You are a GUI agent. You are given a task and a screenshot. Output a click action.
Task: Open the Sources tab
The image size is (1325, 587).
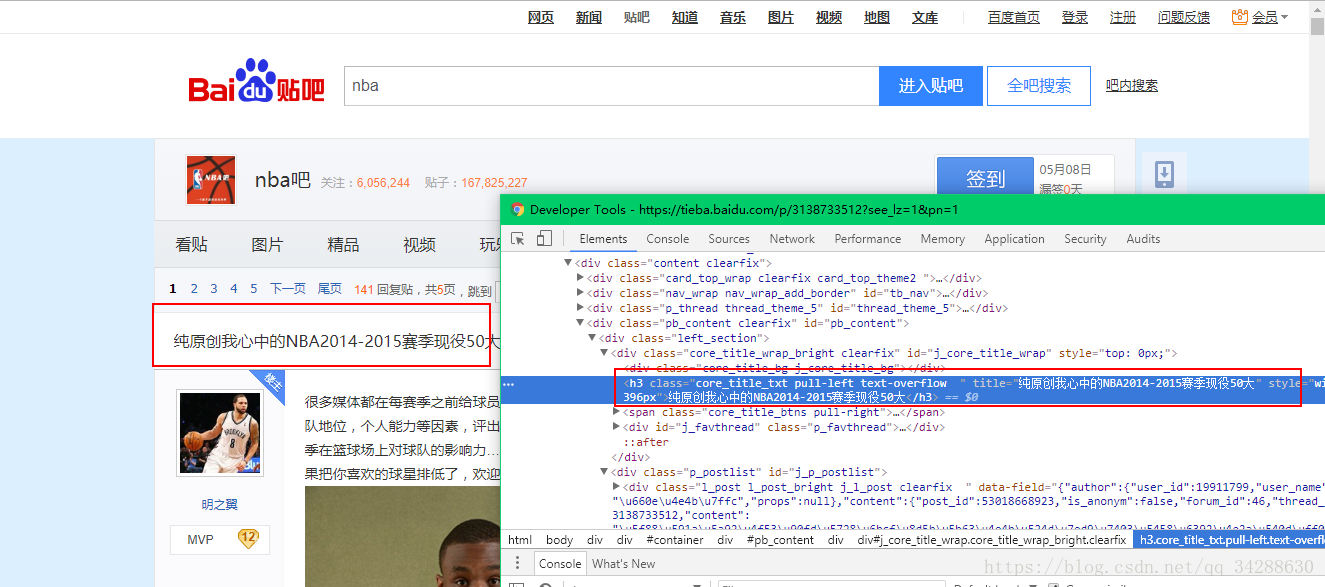coord(729,239)
